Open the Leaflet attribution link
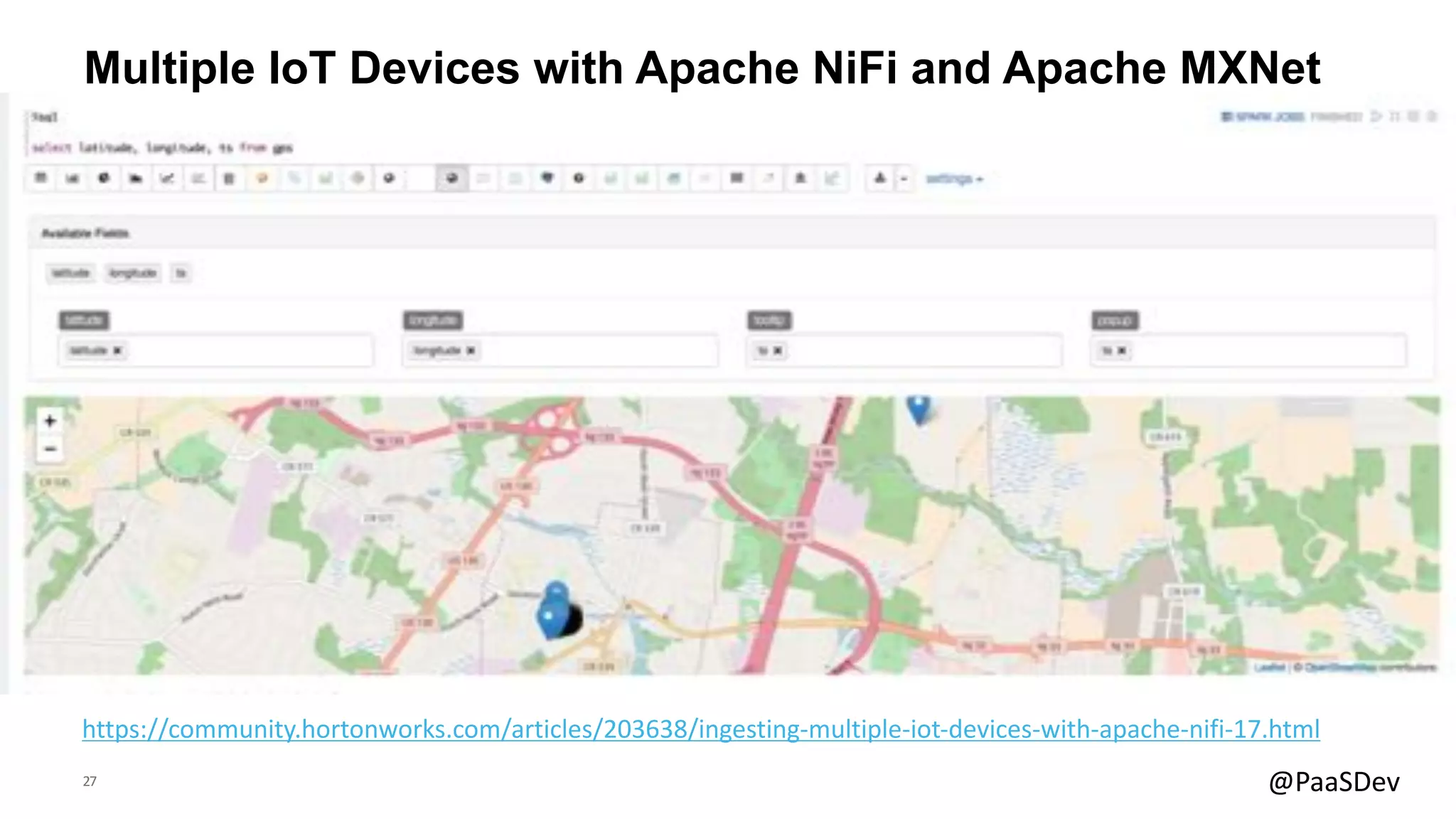Screen dimensions: 1456x819 click(1270, 667)
